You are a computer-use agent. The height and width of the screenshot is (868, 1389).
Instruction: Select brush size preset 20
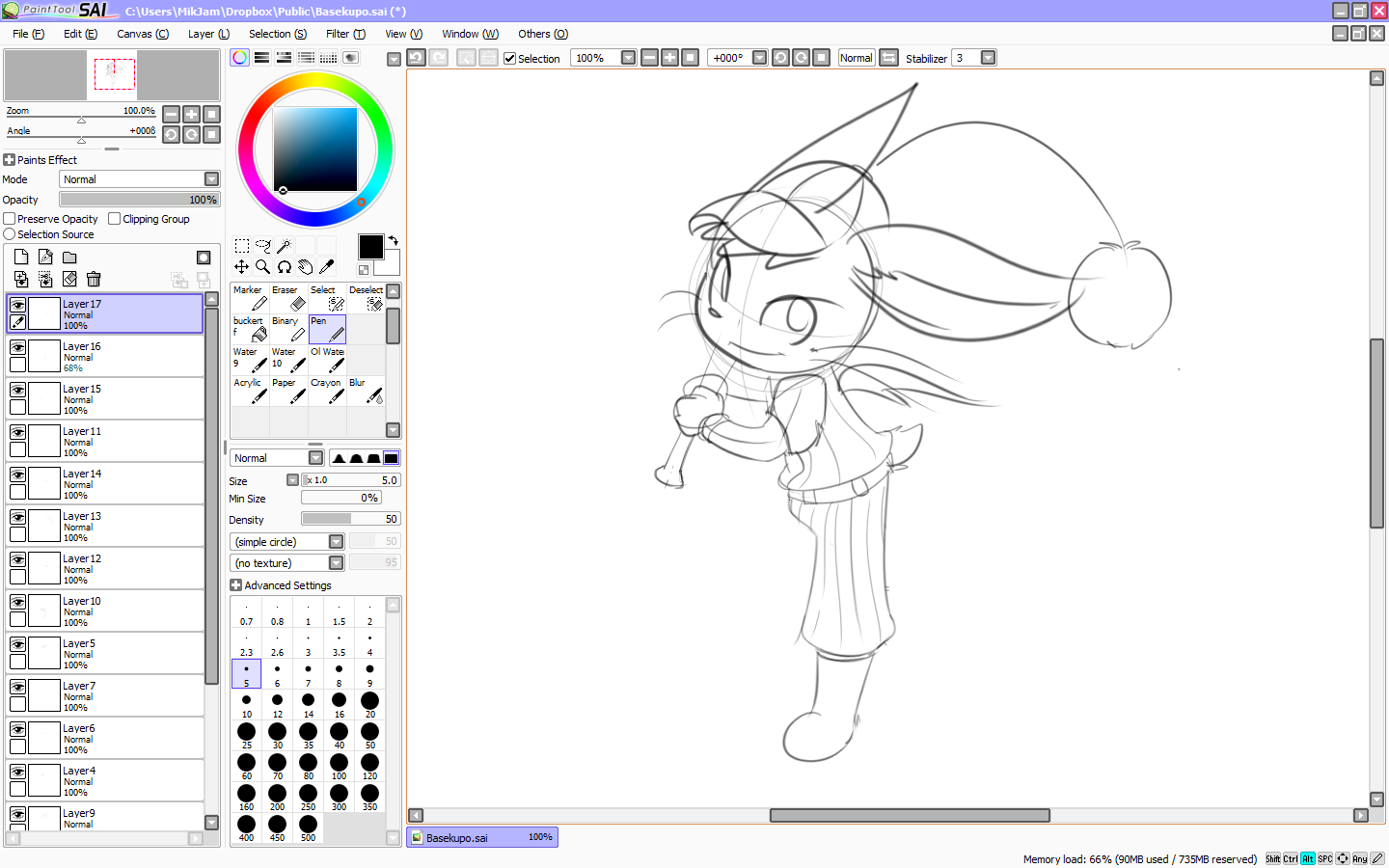369,704
